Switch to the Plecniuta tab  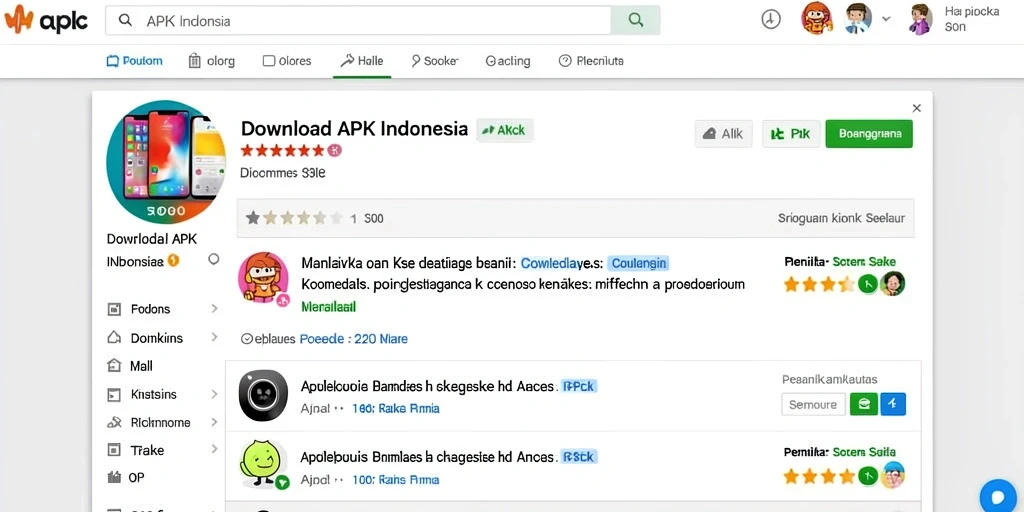coord(591,61)
